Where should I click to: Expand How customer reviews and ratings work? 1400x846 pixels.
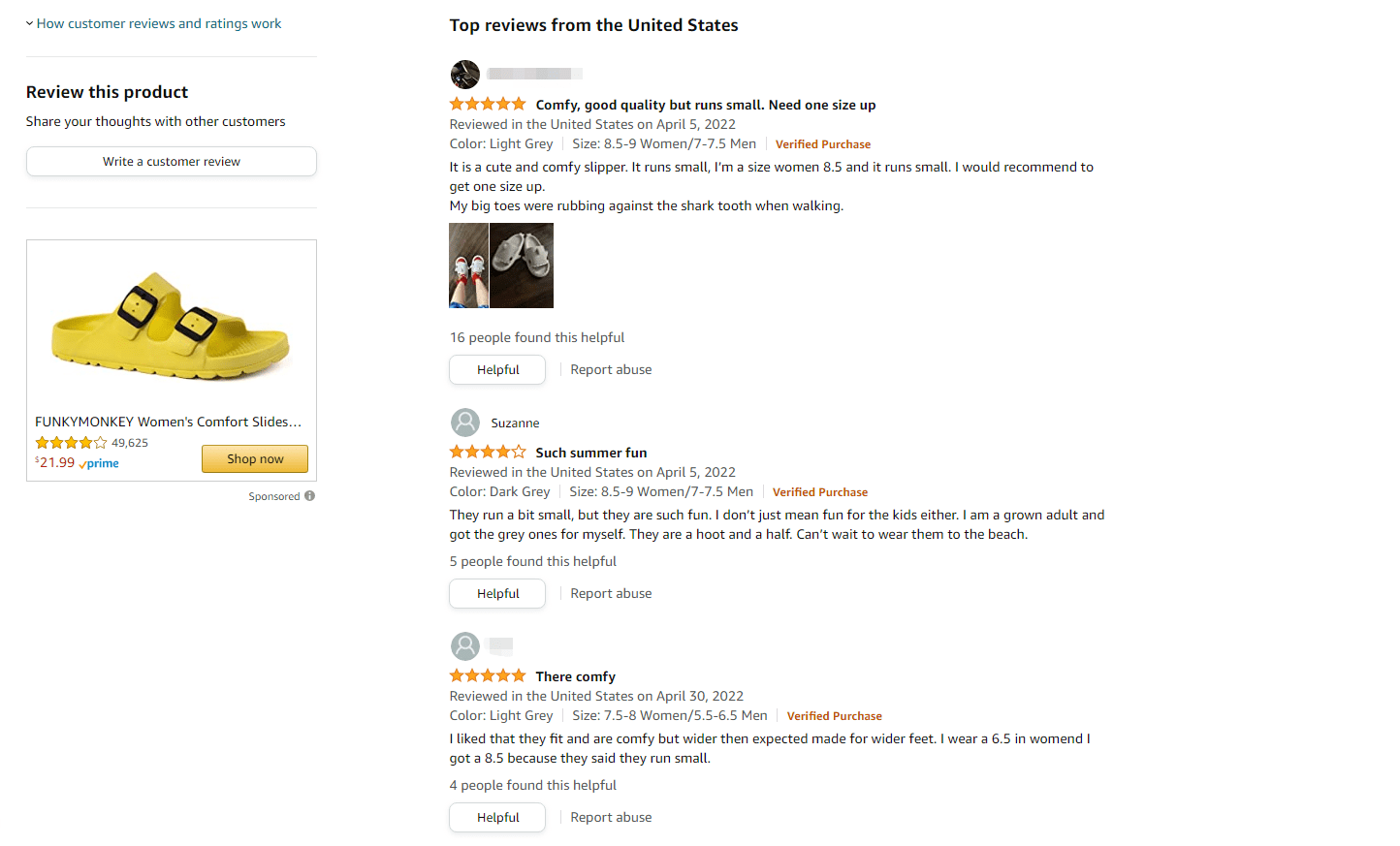point(158,23)
